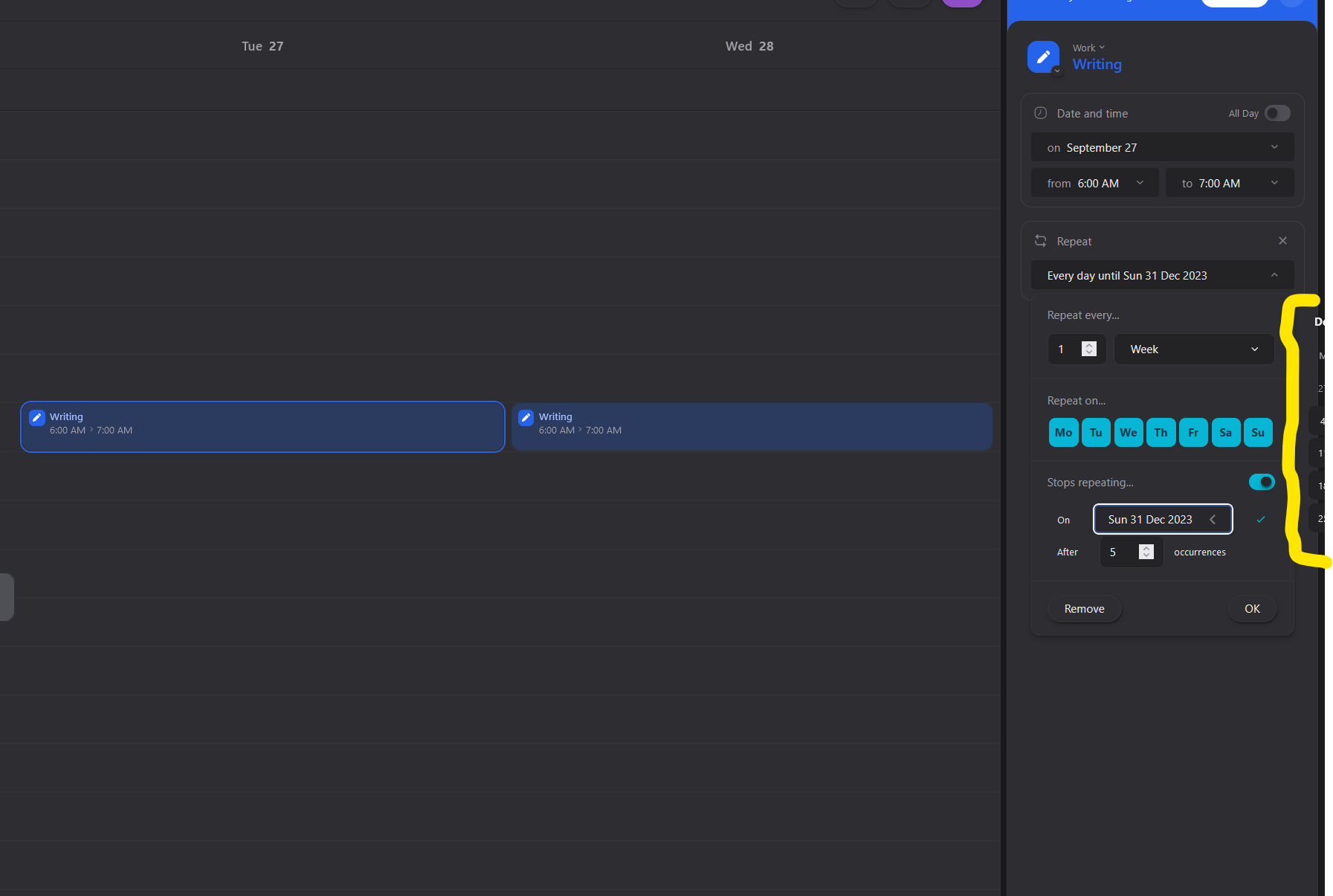Click pencil icon on Tuesday Writing event
1333x896 pixels.
[37, 418]
